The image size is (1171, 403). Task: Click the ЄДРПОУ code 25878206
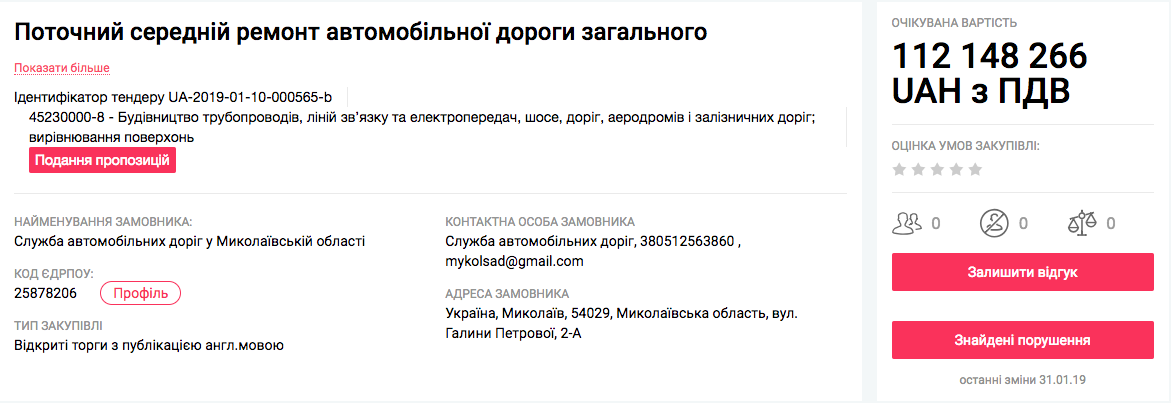[46, 293]
